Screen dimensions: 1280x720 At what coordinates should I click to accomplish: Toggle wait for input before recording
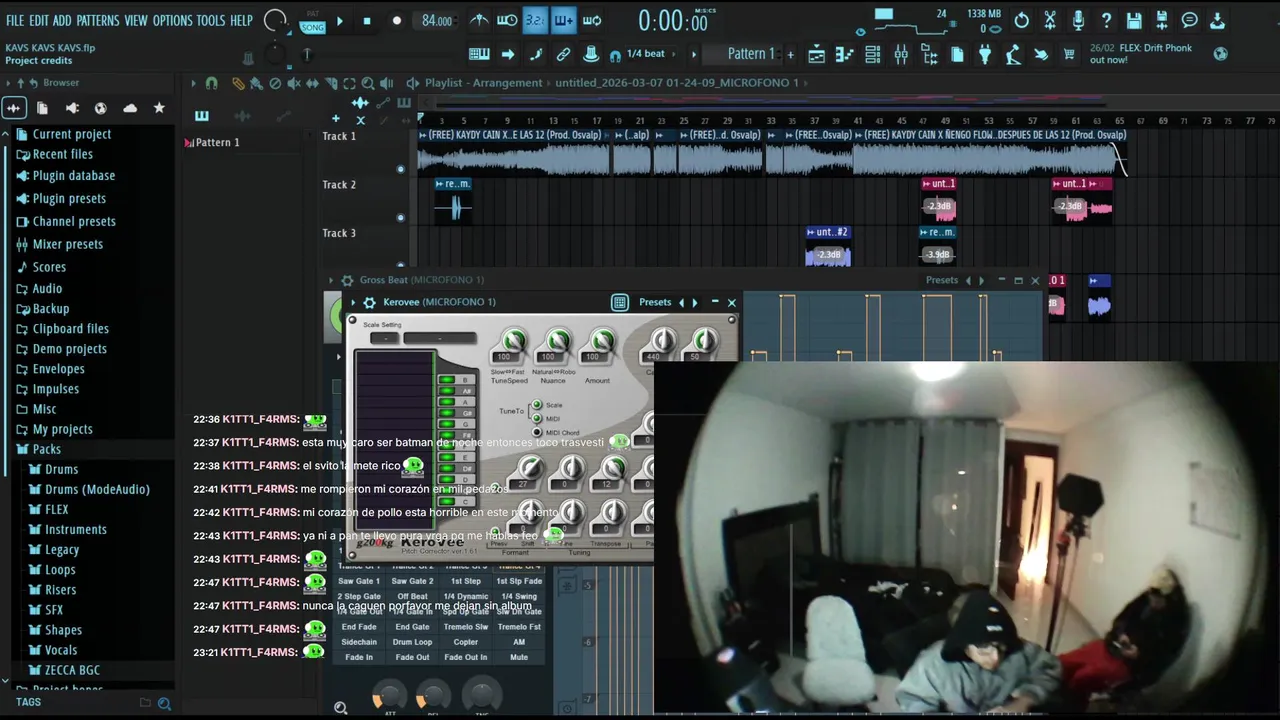[507, 20]
